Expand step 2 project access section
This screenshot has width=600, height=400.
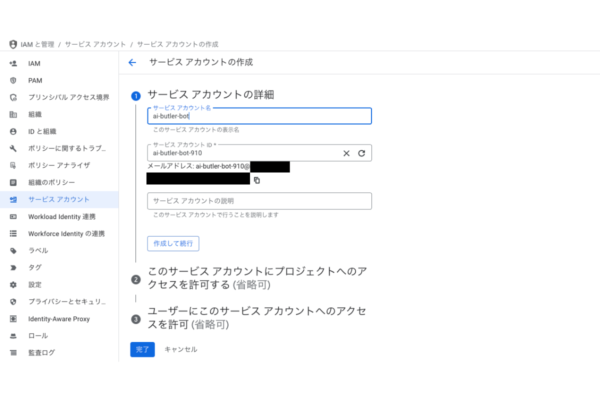tap(257, 278)
